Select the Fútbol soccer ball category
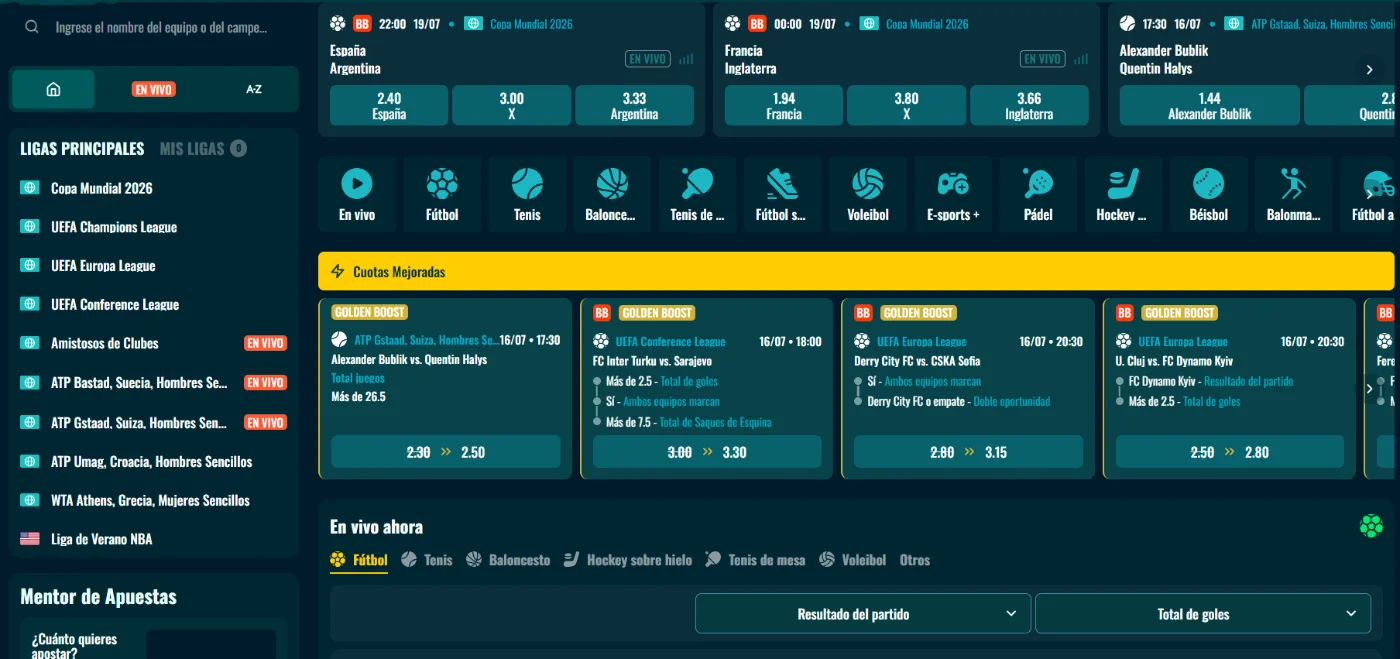1400x659 pixels. (x=442, y=194)
